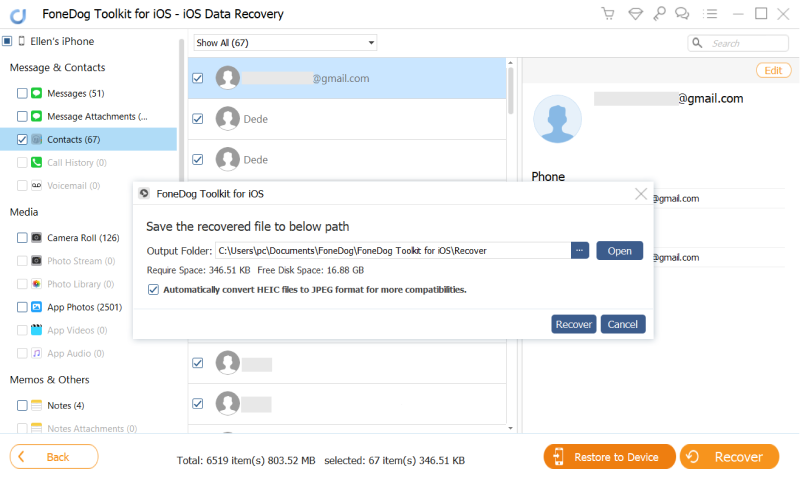Toggle Ellen's iPhone select-all checkbox
This screenshot has width=800, height=485.
tap(7, 41)
